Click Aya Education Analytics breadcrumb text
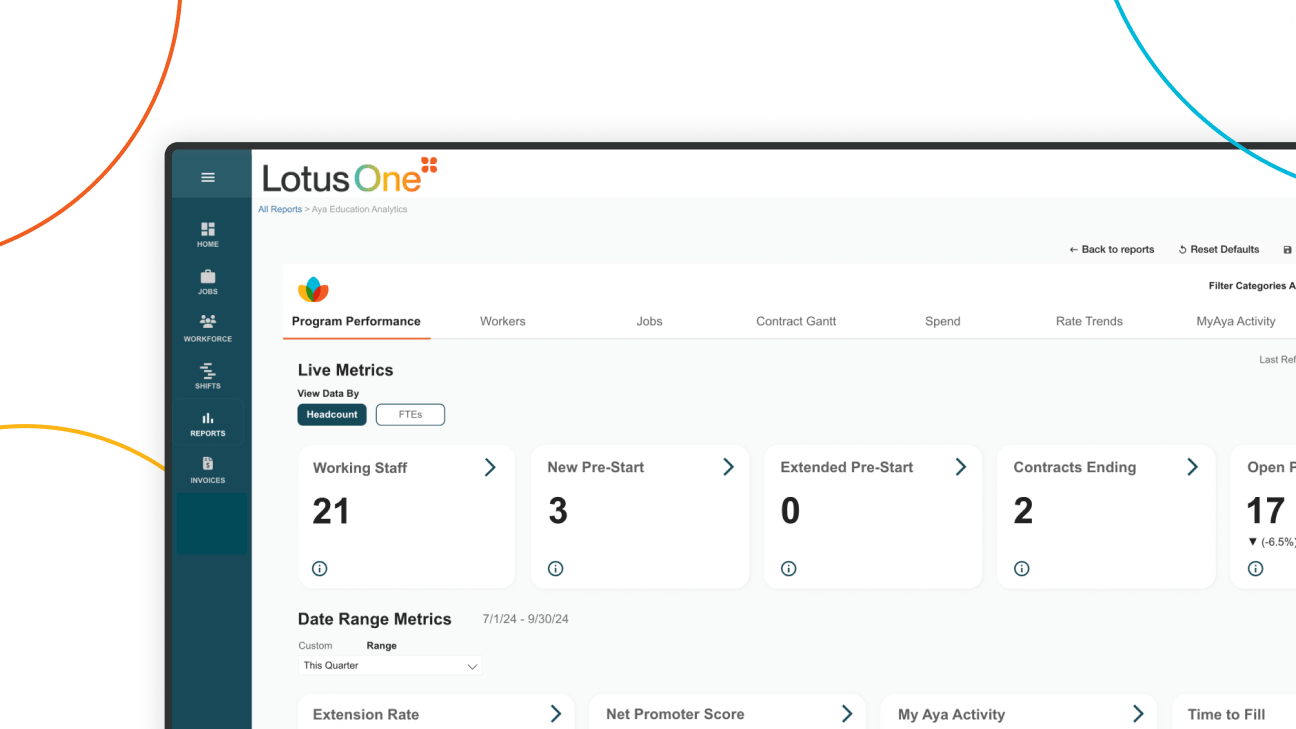 [x=359, y=210]
